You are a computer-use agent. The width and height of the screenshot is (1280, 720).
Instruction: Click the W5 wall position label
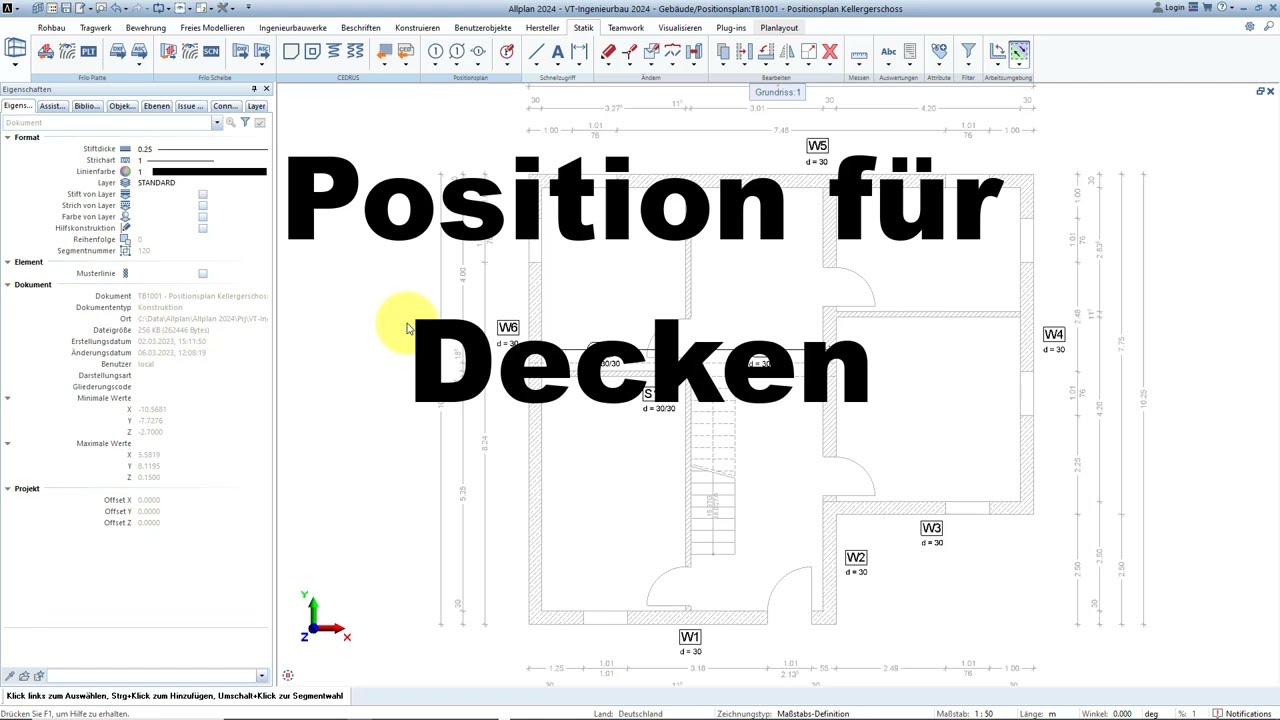[x=818, y=146]
